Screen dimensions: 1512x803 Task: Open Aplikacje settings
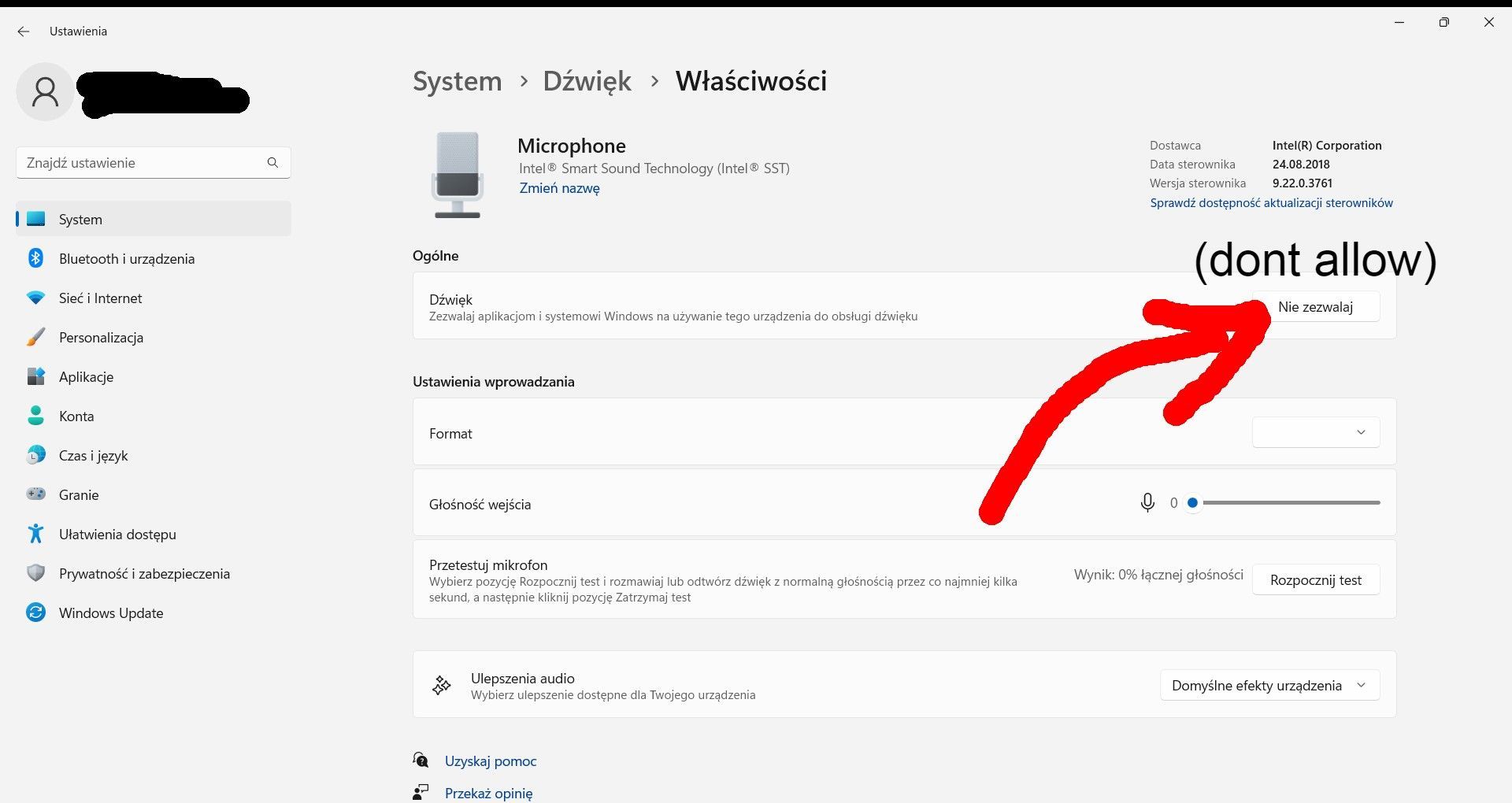(x=86, y=376)
